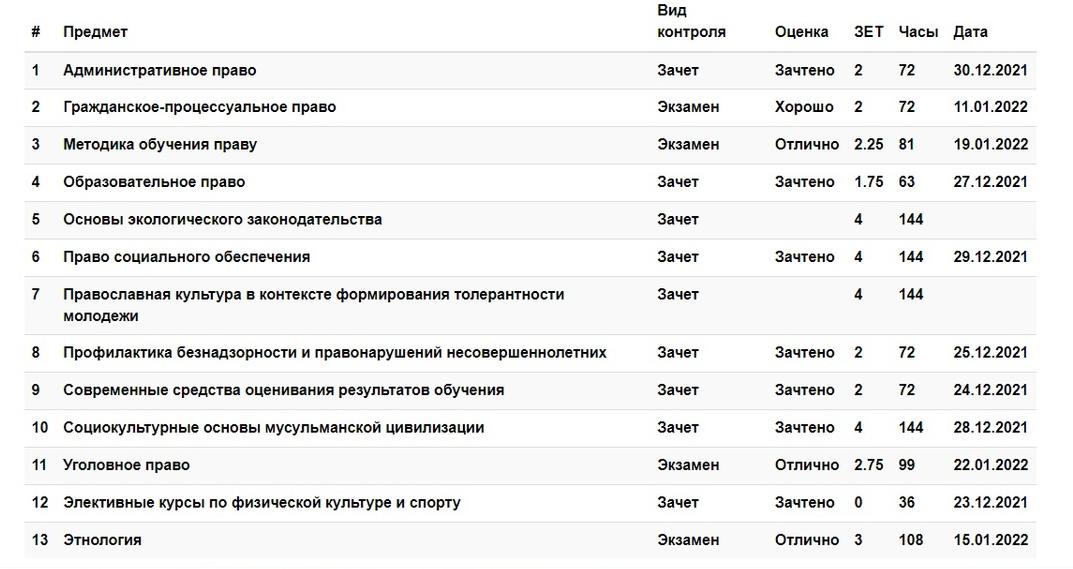Click the Оценка column header
The height and width of the screenshot is (569, 1073).
[x=801, y=31]
